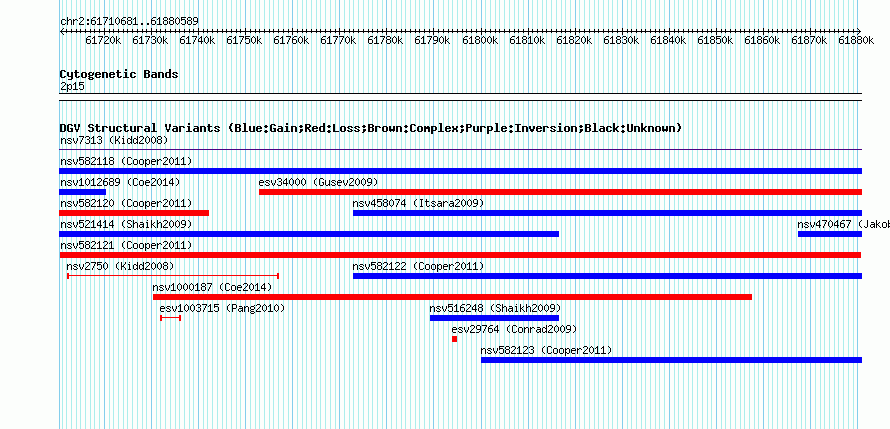Select the nsv521414 (Shaikh2009) blue bar

309,234
